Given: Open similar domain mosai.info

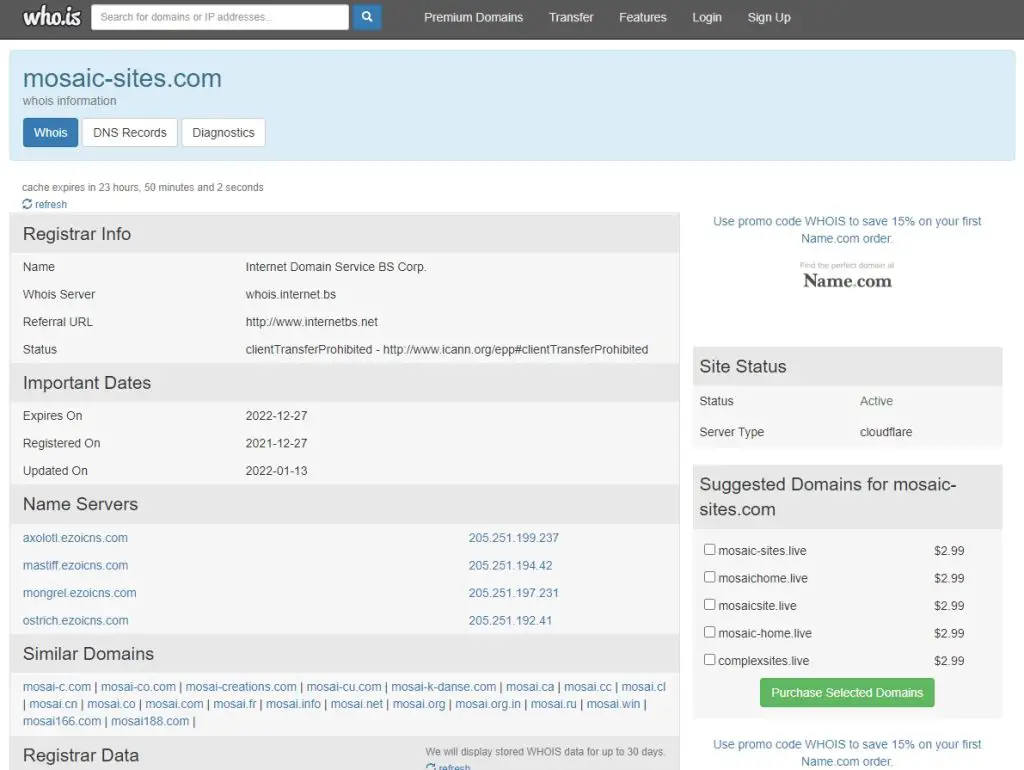Looking at the screenshot, I should click(293, 703).
